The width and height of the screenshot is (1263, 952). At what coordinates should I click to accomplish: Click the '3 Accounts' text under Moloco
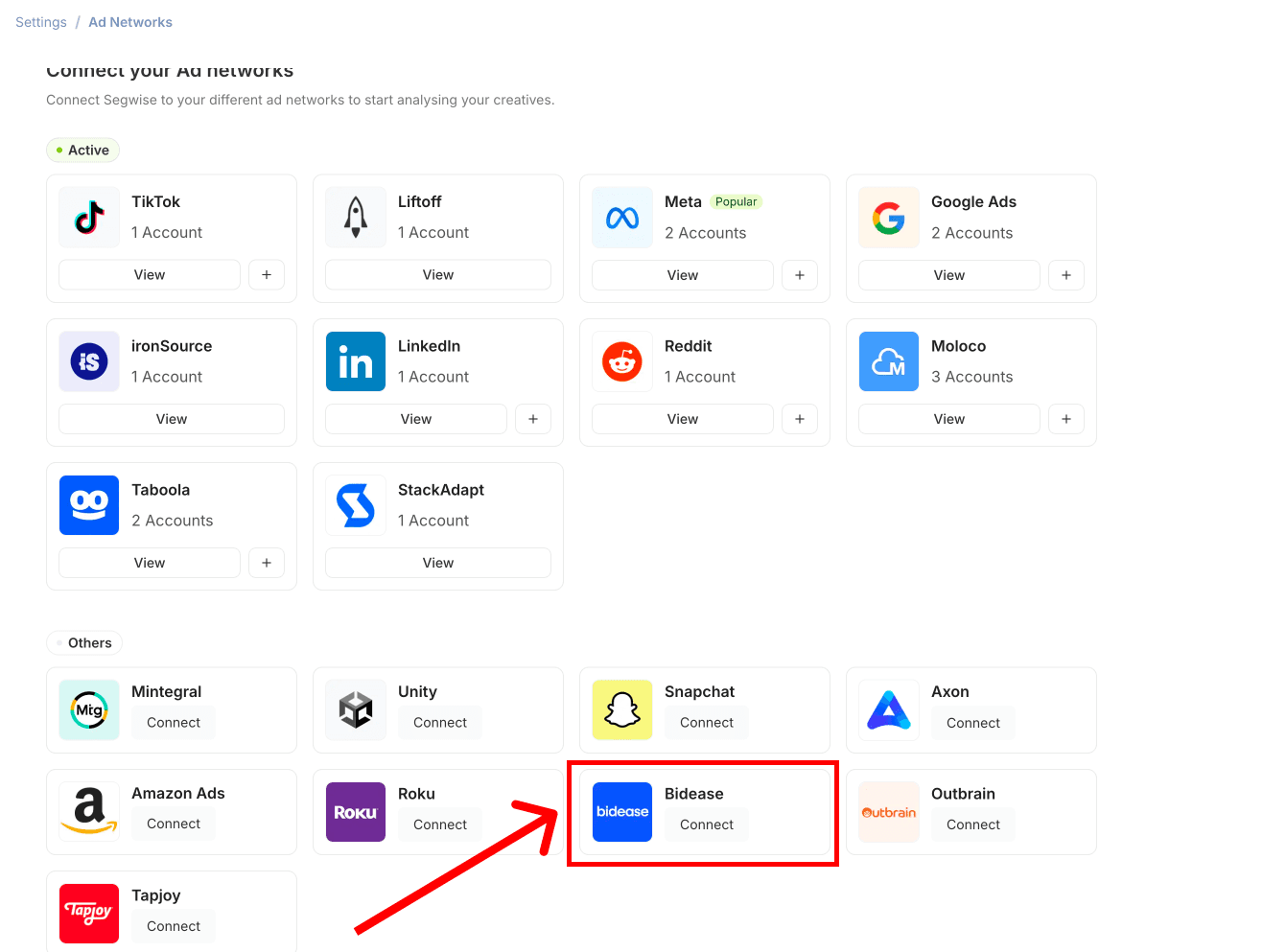coord(971,377)
